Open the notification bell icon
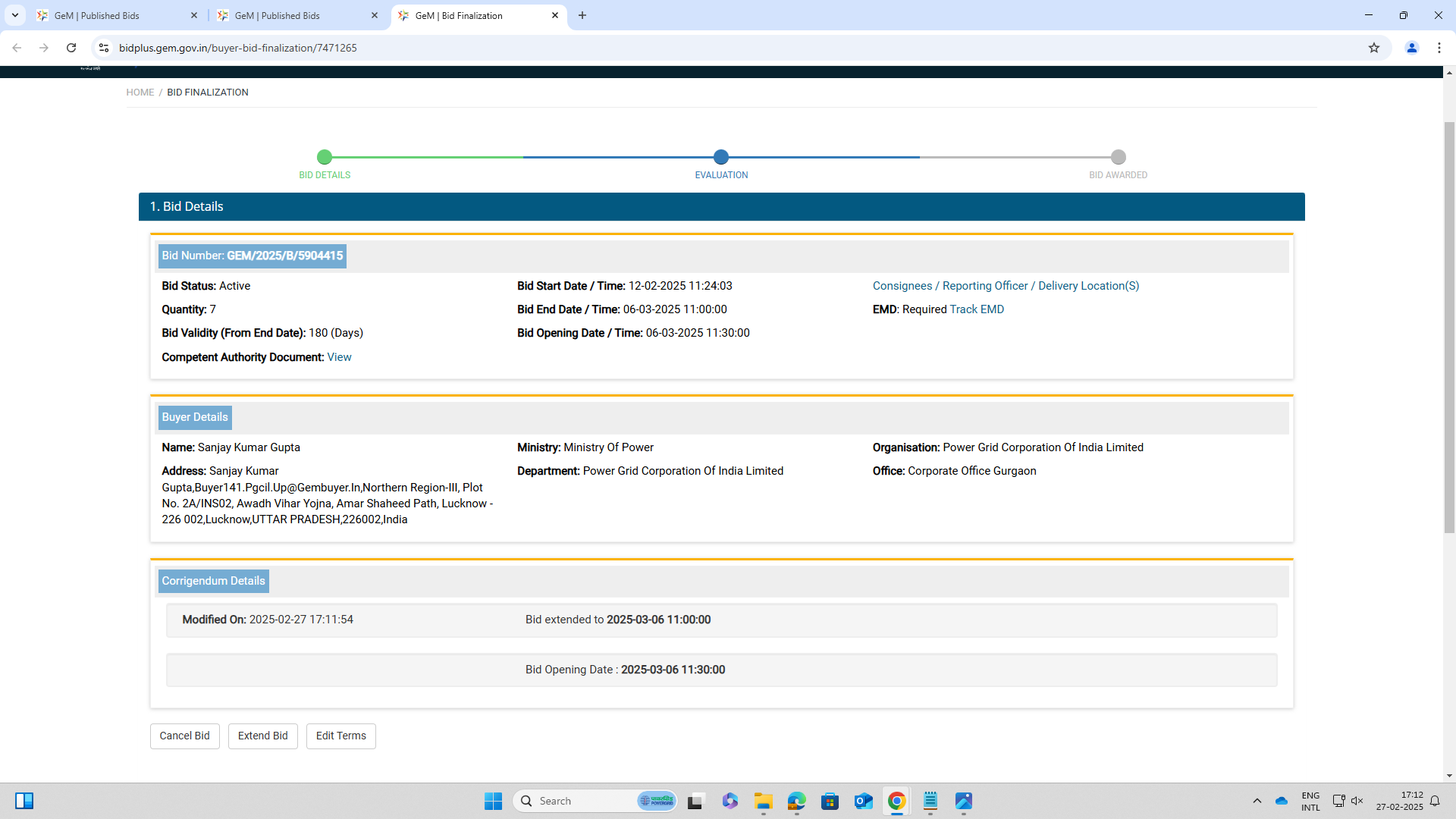1456x819 pixels. 1435,802
